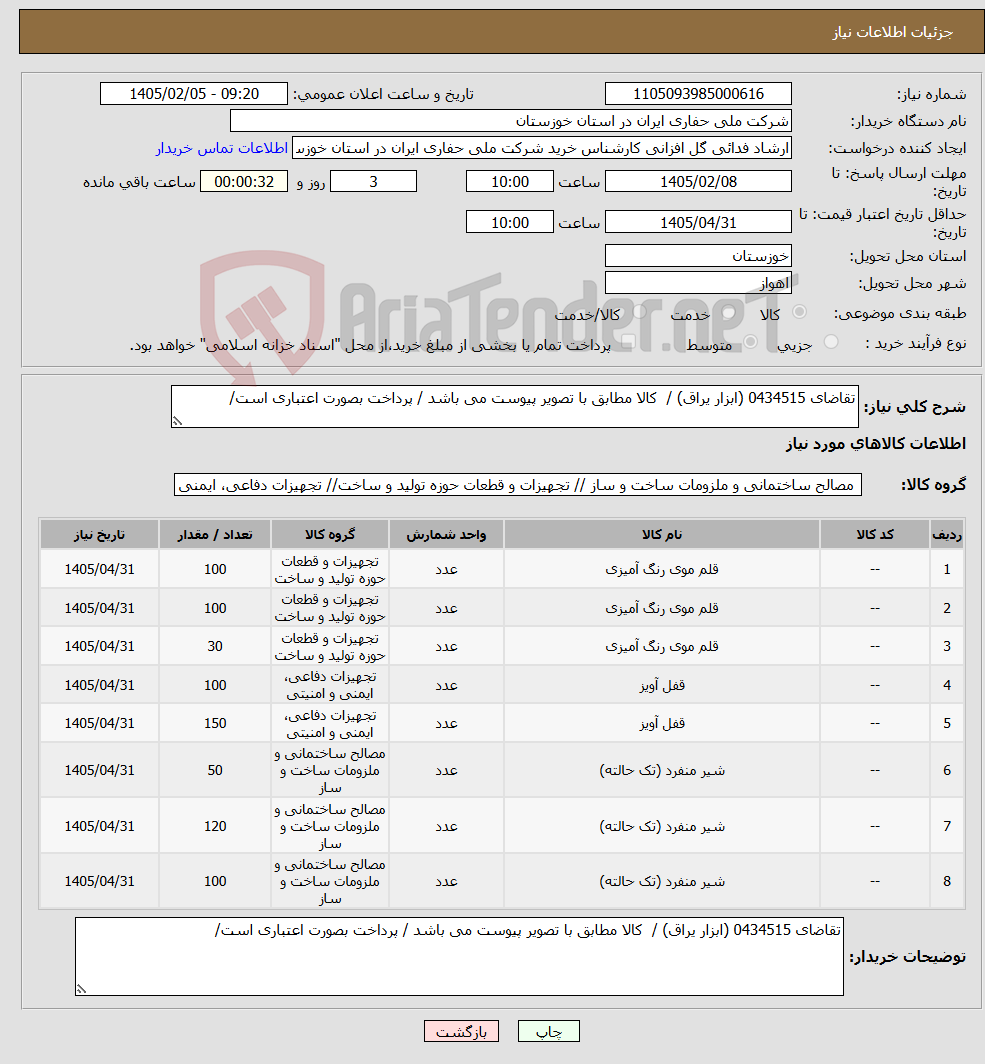Click the تعداد / مقدار column header
This screenshot has height=1064, width=985.
[x=215, y=534]
